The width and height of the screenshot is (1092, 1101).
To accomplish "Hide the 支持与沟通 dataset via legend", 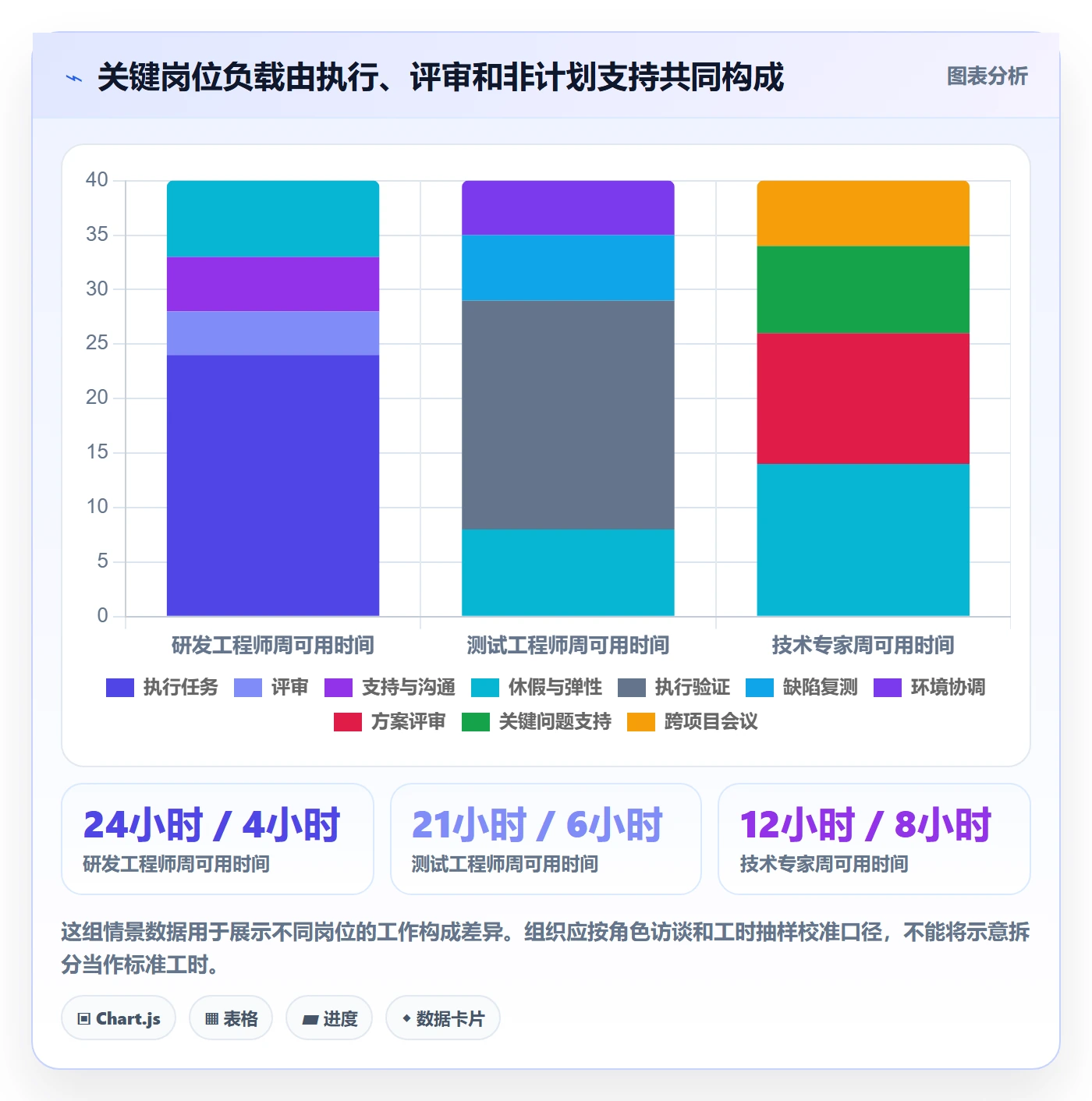I will [x=390, y=687].
